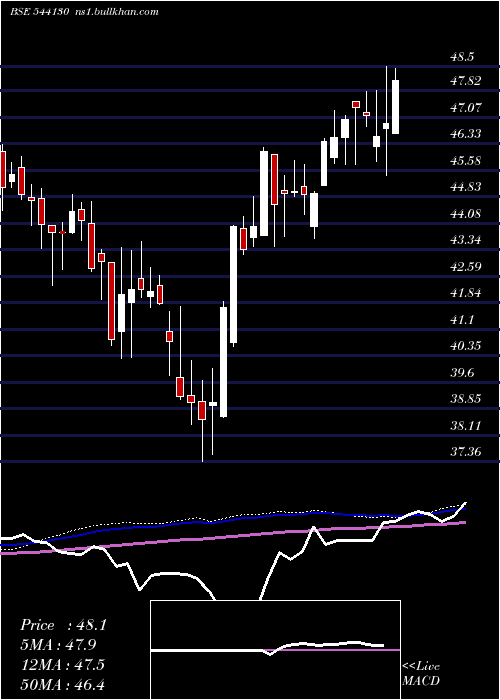The height and width of the screenshot is (700, 500).
Task: Click the 41.1 price axis label
Action: (x=462, y=320)
